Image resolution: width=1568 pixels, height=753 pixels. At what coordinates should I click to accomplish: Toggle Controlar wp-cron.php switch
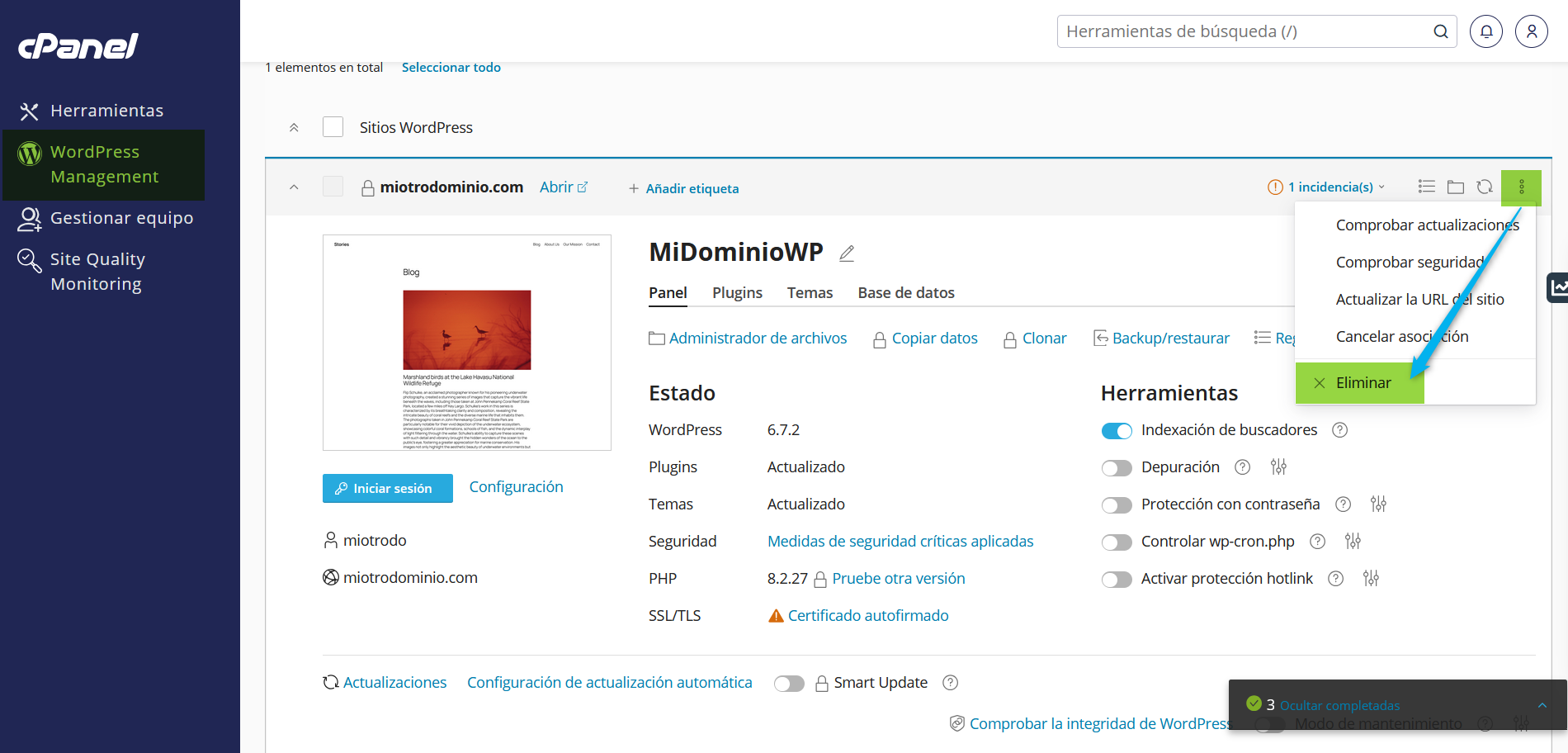pyautogui.click(x=1117, y=542)
